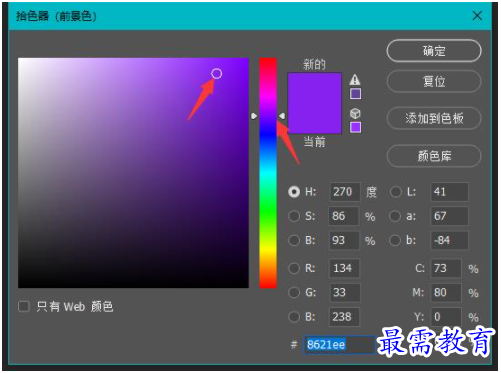Click the 度 degree unit label
Viewport: 501px width, 373px height.
coord(371,192)
